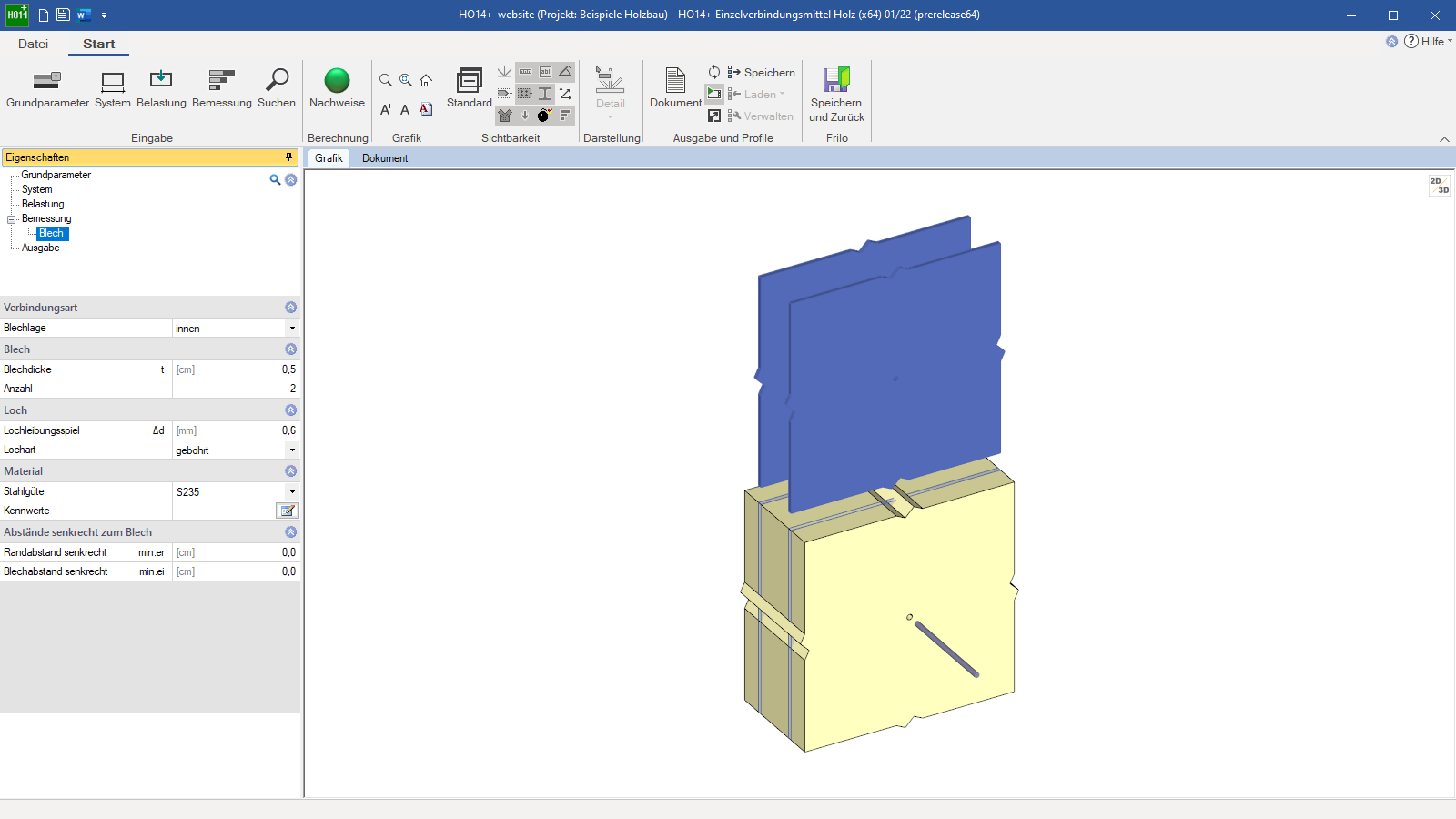Toggle the bomb visibility icon
This screenshot has height=819, width=1456.
coord(544,116)
